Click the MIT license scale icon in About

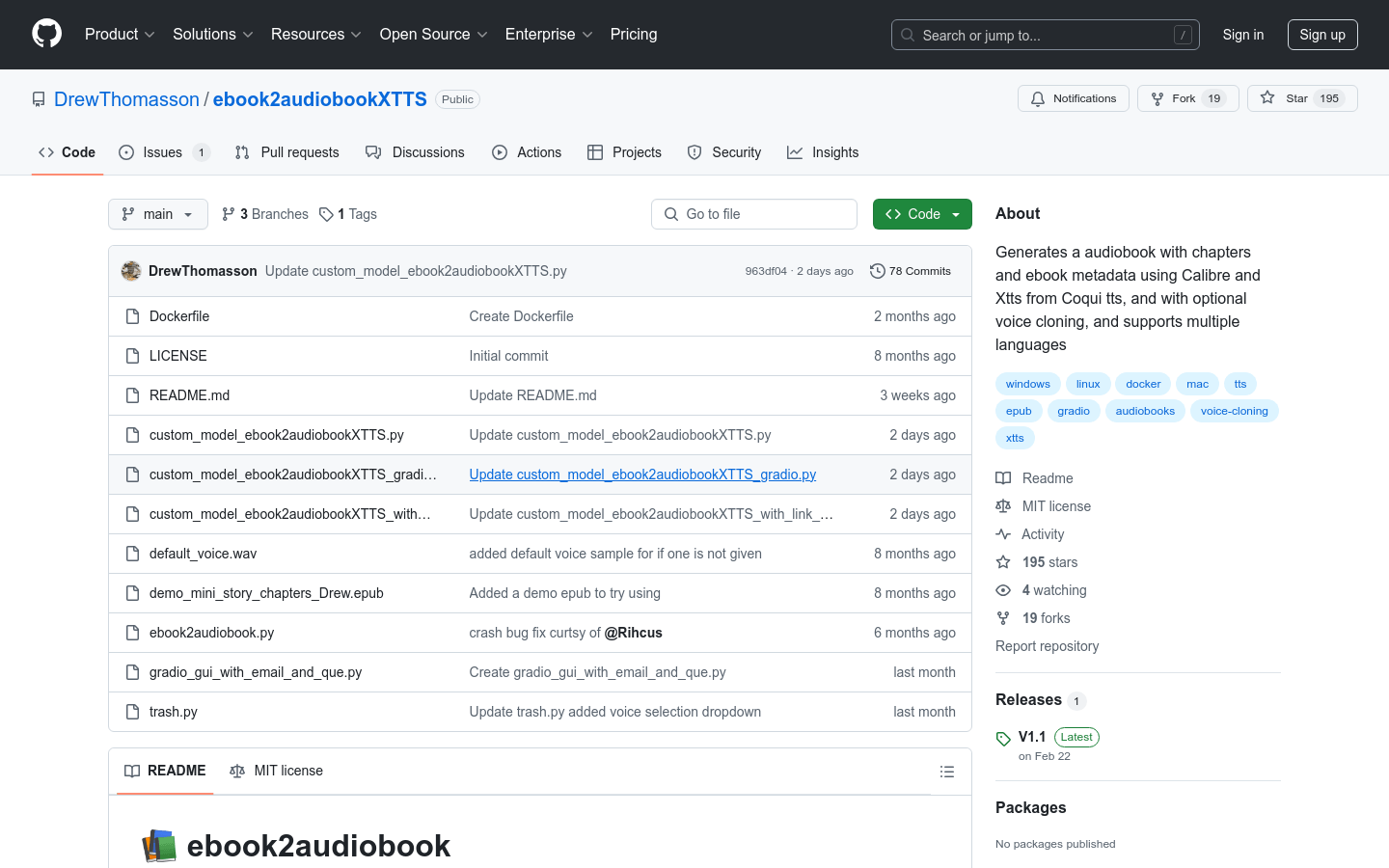(1003, 506)
